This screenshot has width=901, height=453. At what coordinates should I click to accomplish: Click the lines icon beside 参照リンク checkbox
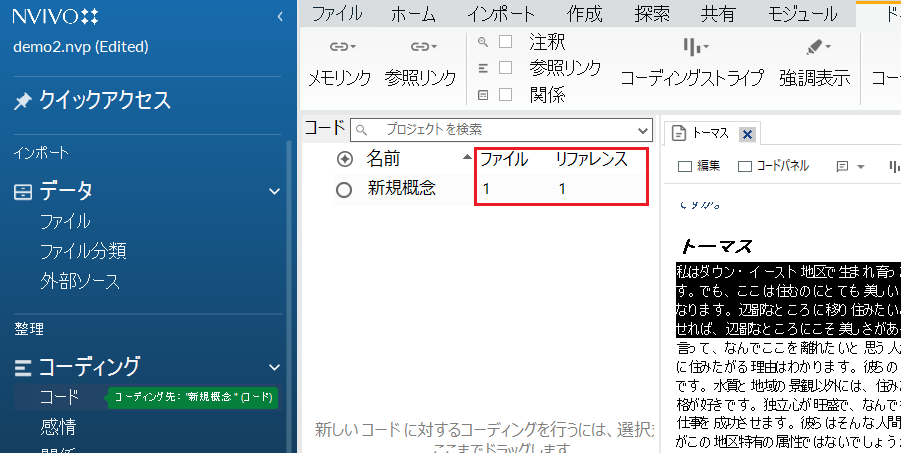pyautogui.click(x=483, y=68)
